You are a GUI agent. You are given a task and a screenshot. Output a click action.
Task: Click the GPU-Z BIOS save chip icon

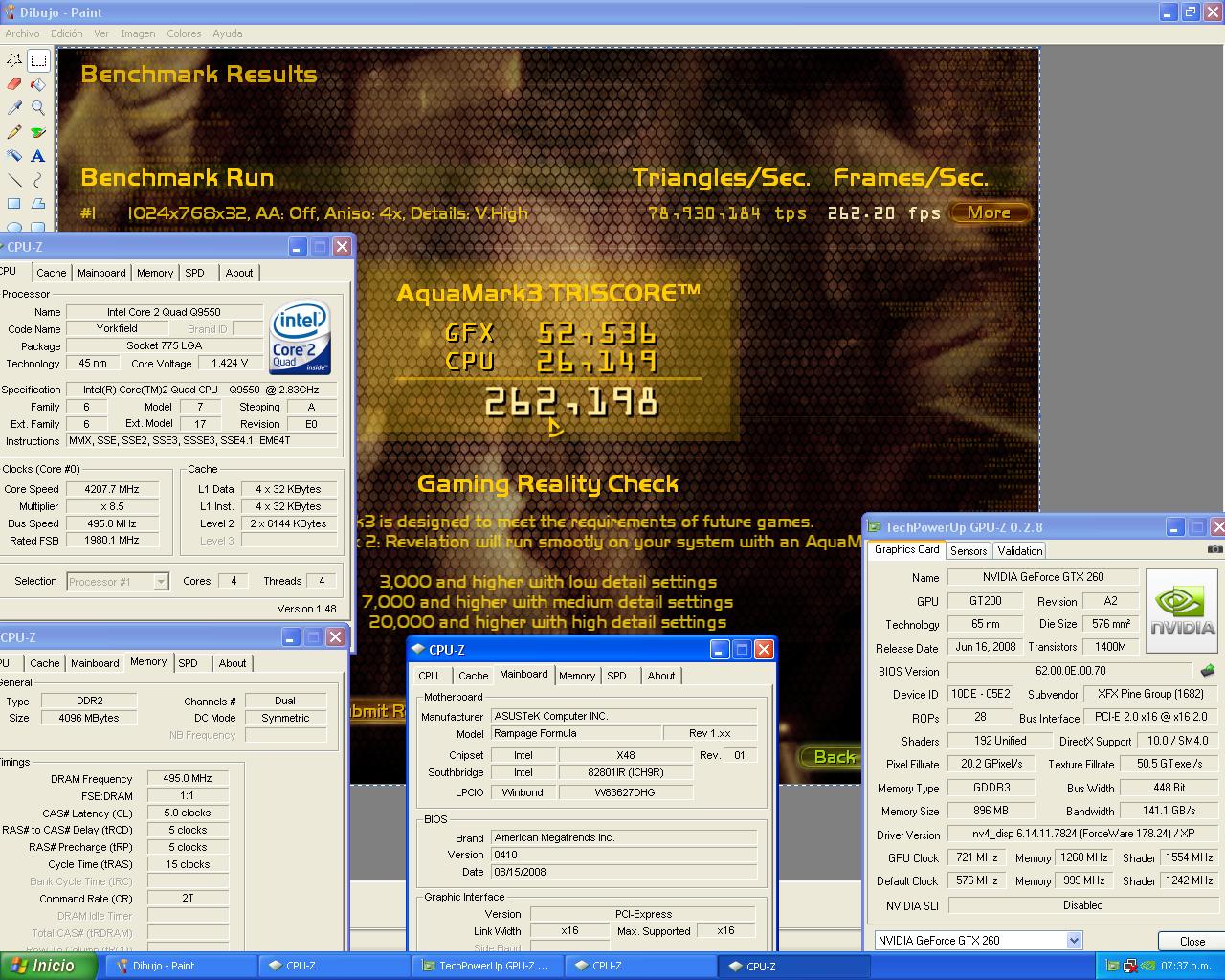(x=1208, y=671)
